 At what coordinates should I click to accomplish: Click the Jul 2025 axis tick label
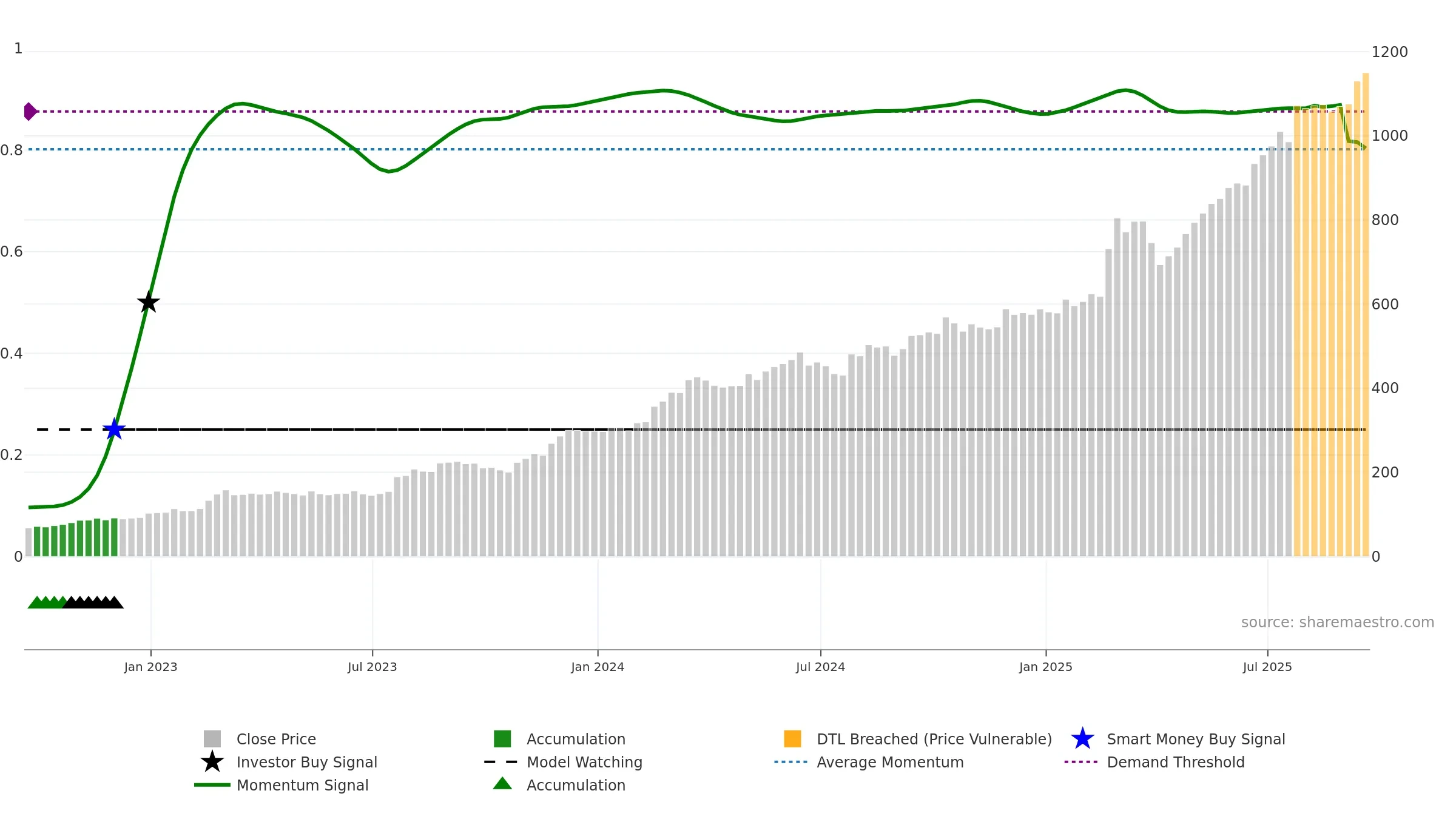pos(1267,667)
